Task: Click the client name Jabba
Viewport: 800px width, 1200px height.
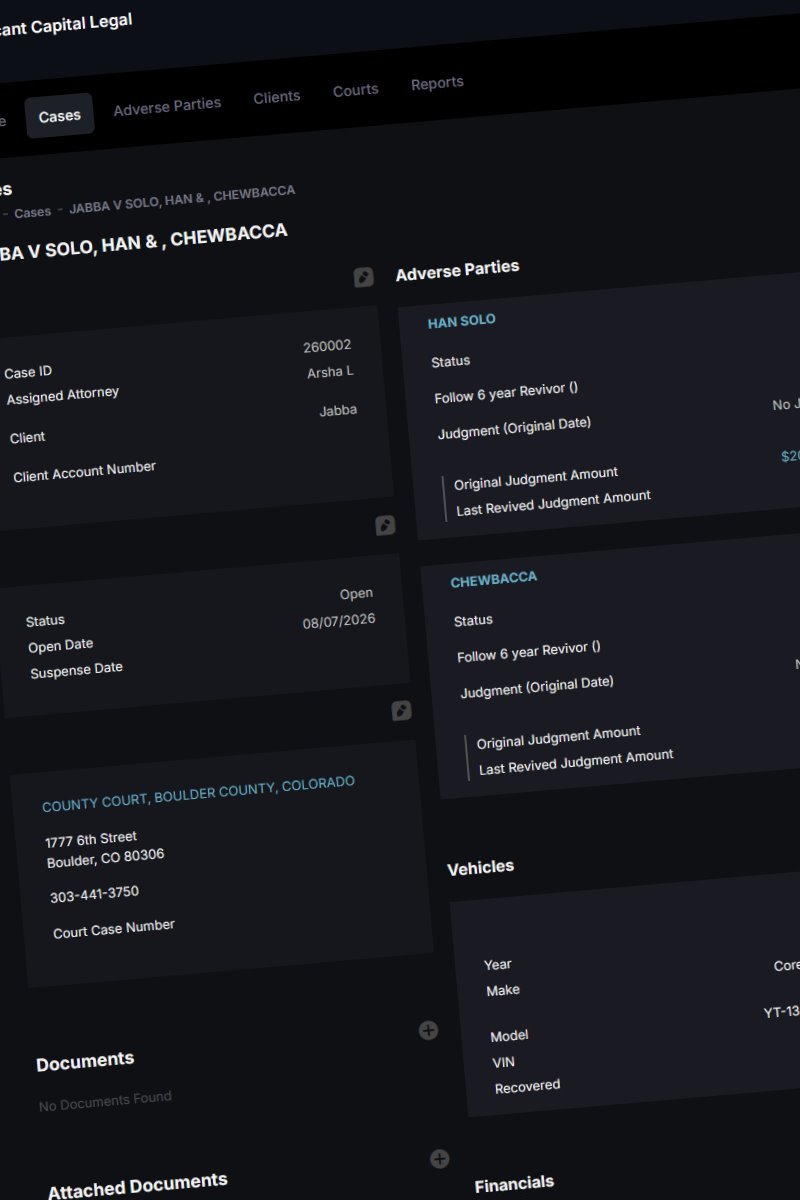Action: click(338, 410)
